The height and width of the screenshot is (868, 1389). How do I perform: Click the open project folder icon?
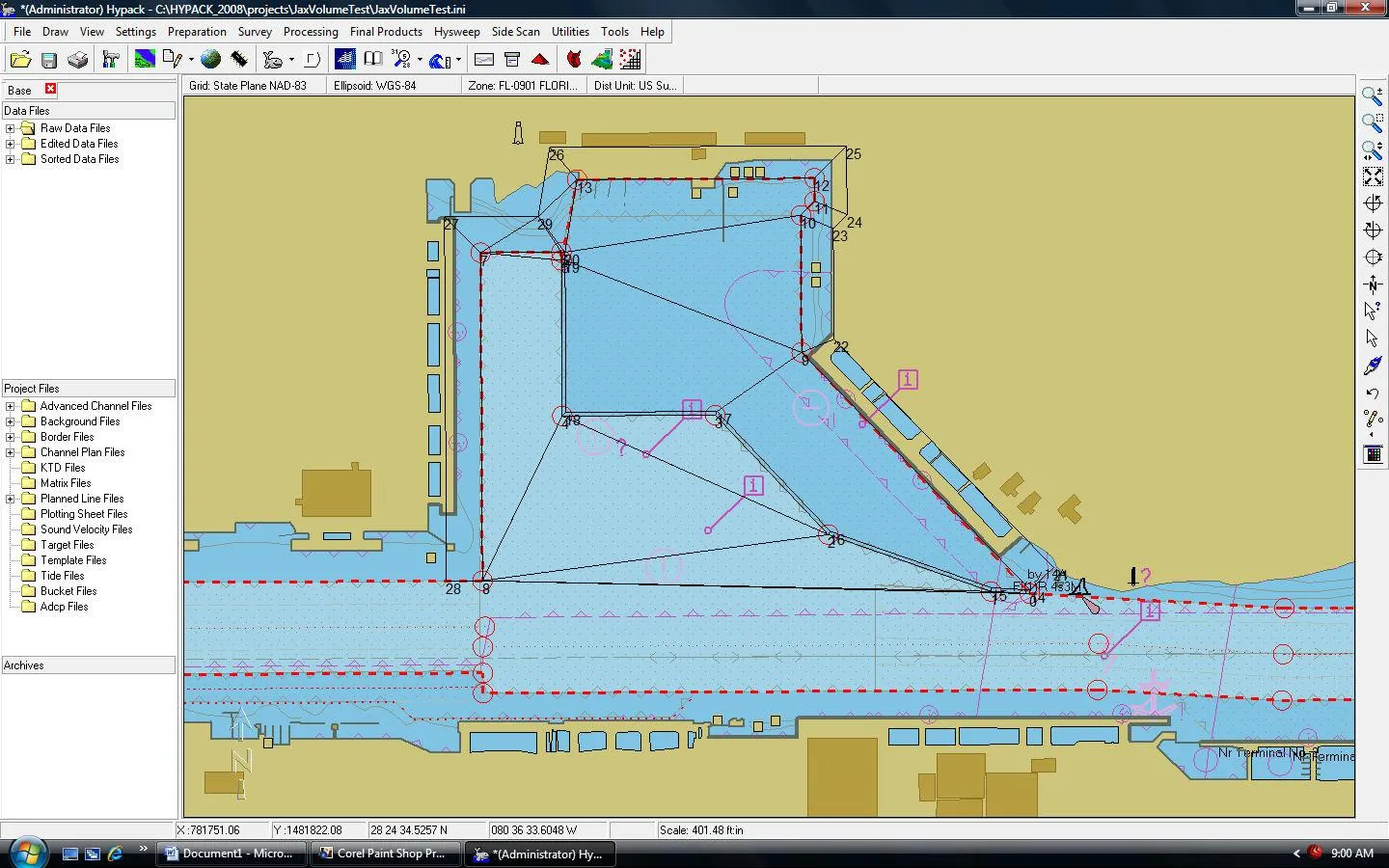click(20, 60)
